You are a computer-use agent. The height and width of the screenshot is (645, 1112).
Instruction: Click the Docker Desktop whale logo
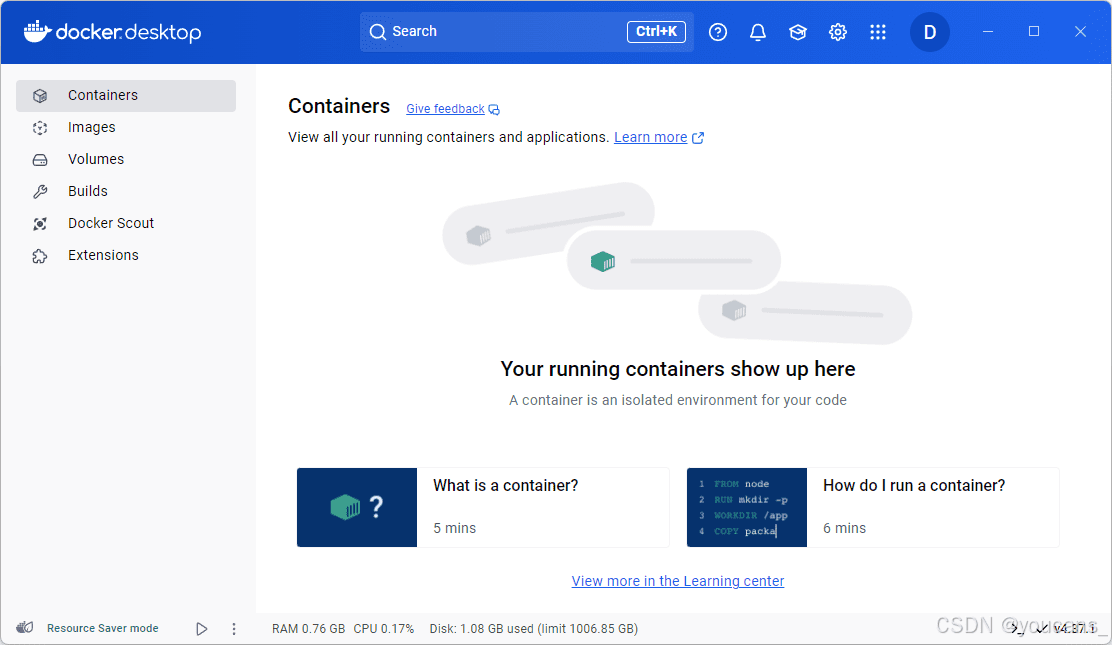[37, 31]
